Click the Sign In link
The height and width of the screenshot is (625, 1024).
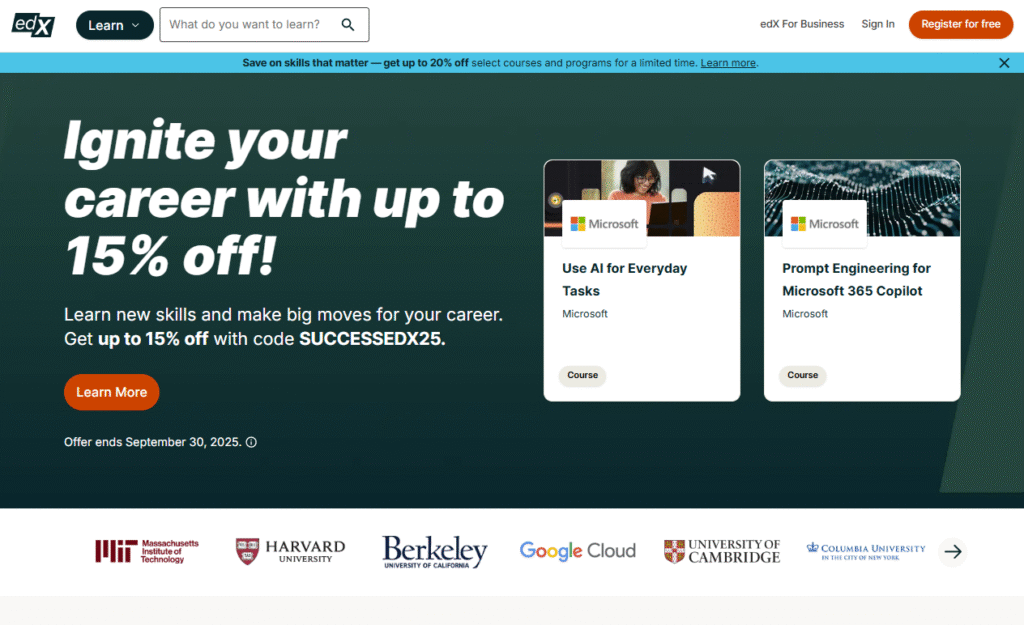(878, 24)
